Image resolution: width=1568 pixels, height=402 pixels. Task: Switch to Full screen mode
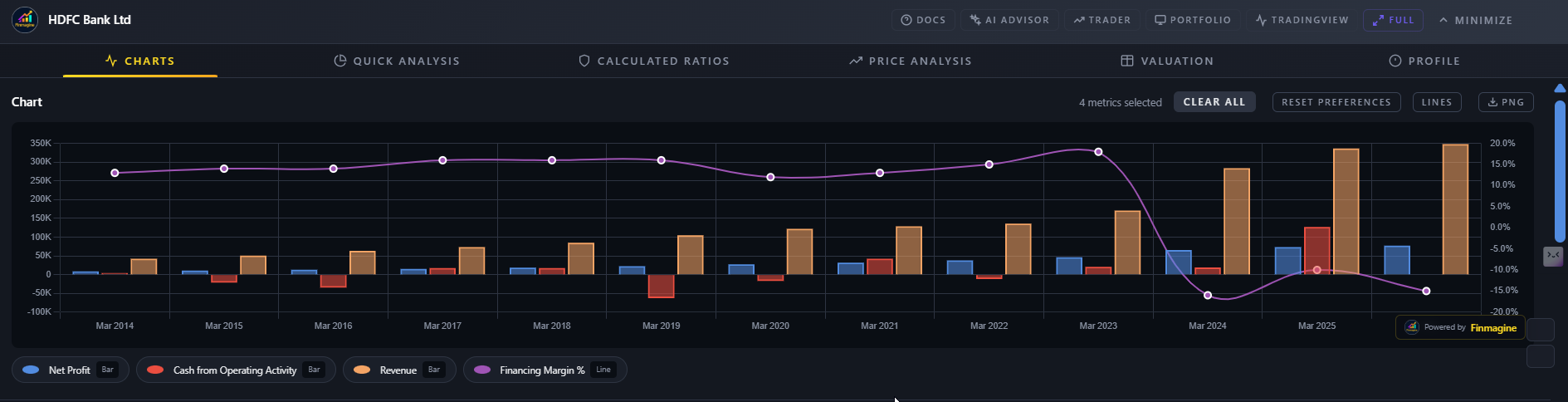pyautogui.click(x=1393, y=20)
